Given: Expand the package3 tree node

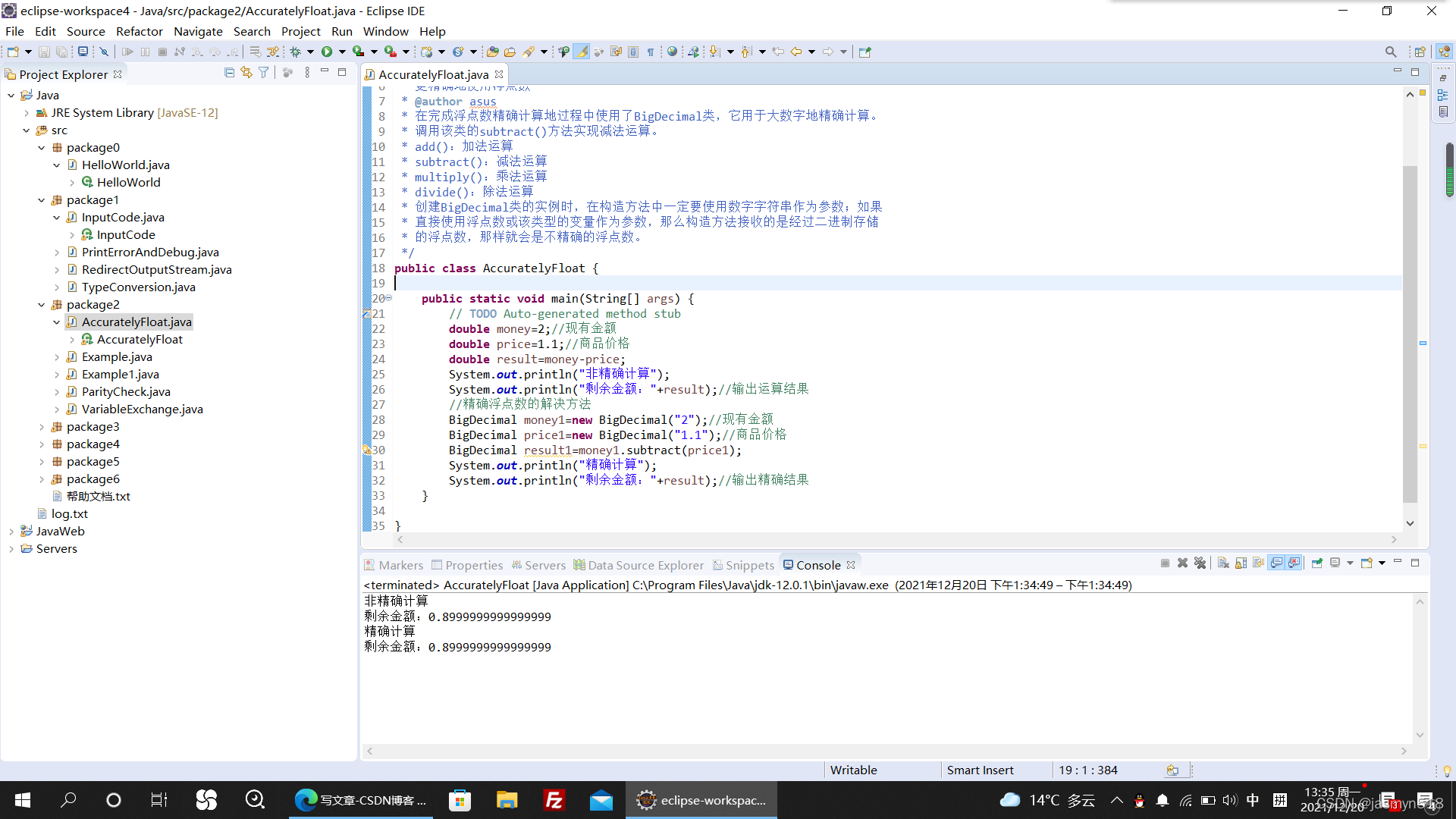Looking at the screenshot, I should pyautogui.click(x=42, y=427).
